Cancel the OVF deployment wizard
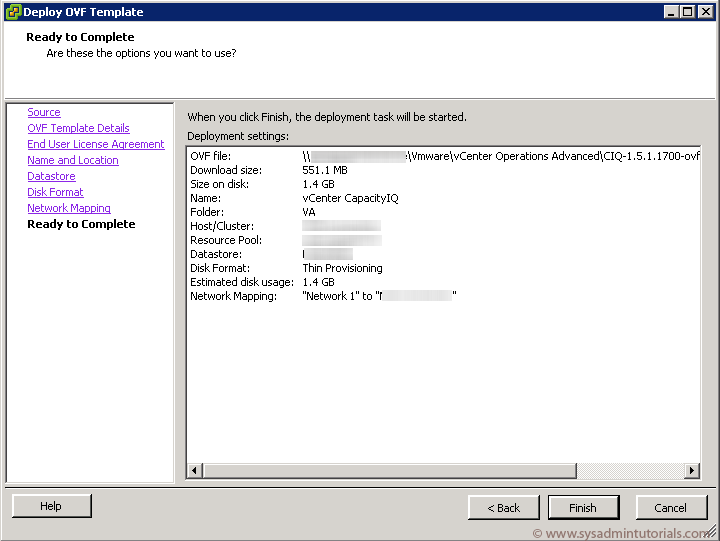 point(671,507)
